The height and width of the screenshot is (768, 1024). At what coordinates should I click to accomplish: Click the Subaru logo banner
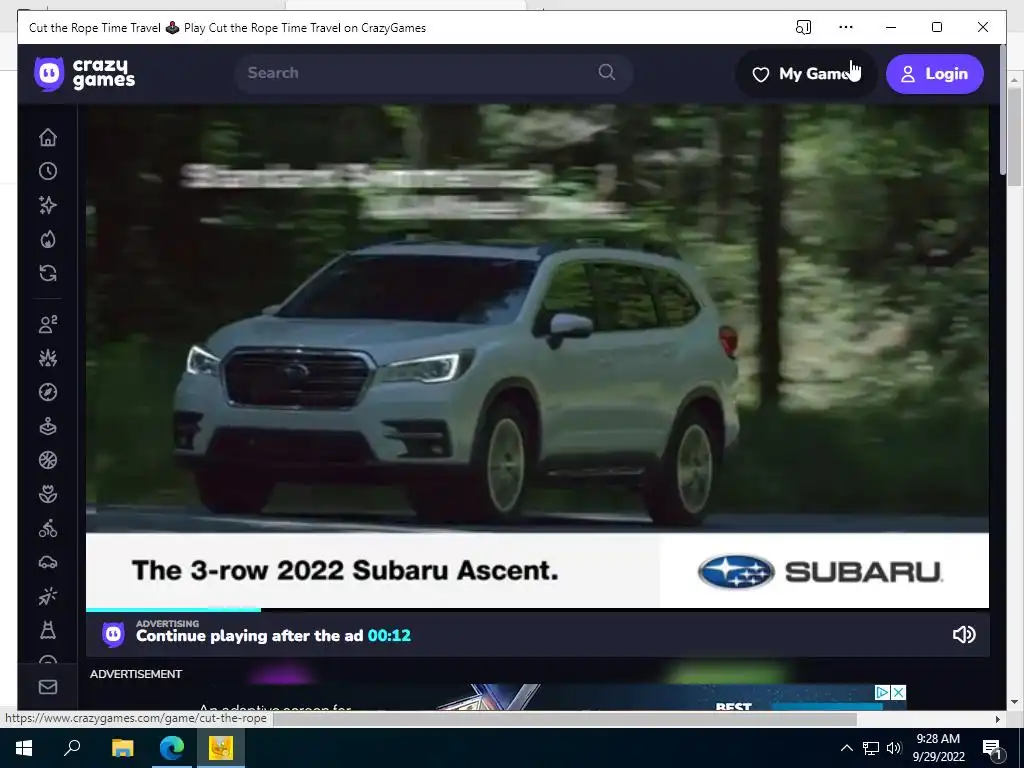tap(821, 572)
